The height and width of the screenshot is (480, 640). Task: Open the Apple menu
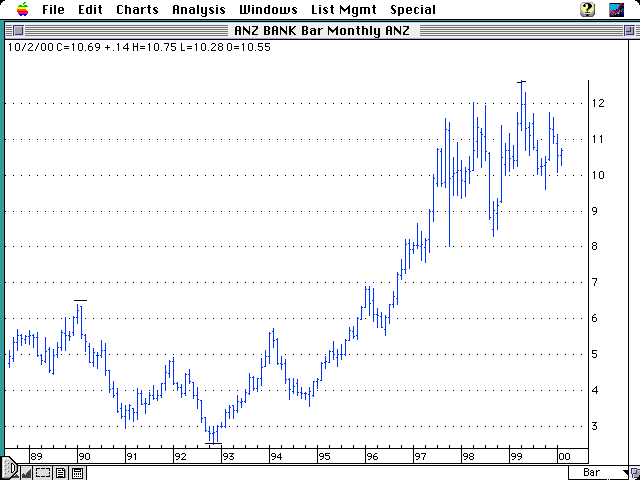point(23,9)
